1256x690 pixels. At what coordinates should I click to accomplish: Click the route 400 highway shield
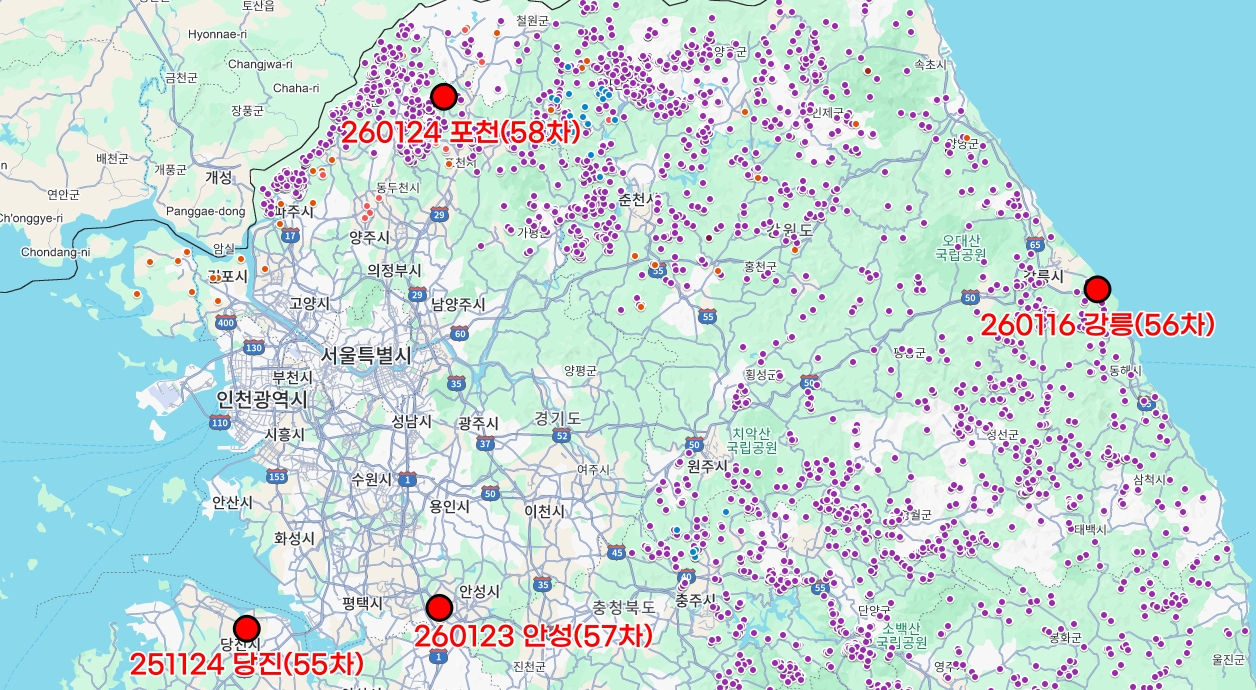click(x=226, y=322)
